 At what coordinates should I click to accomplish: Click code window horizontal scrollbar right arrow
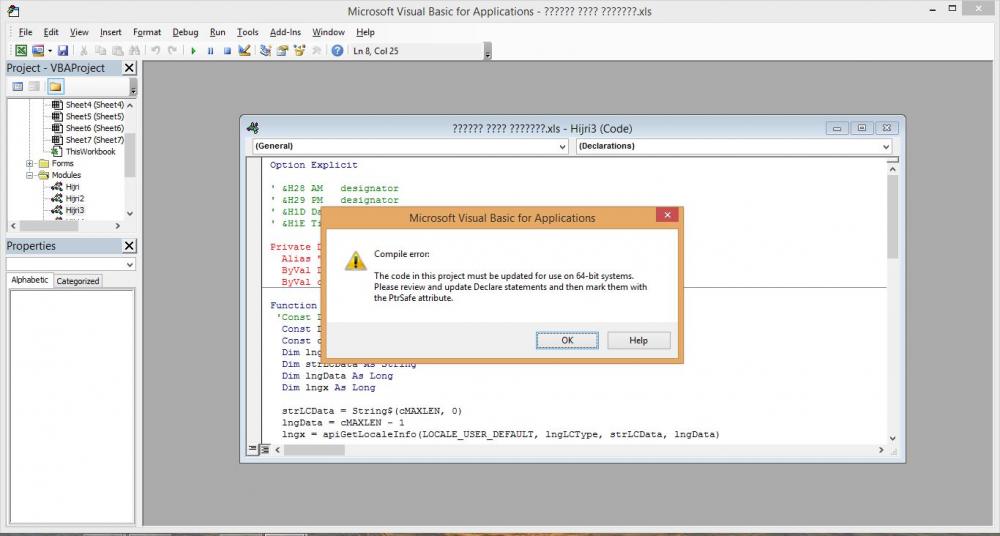coord(881,450)
